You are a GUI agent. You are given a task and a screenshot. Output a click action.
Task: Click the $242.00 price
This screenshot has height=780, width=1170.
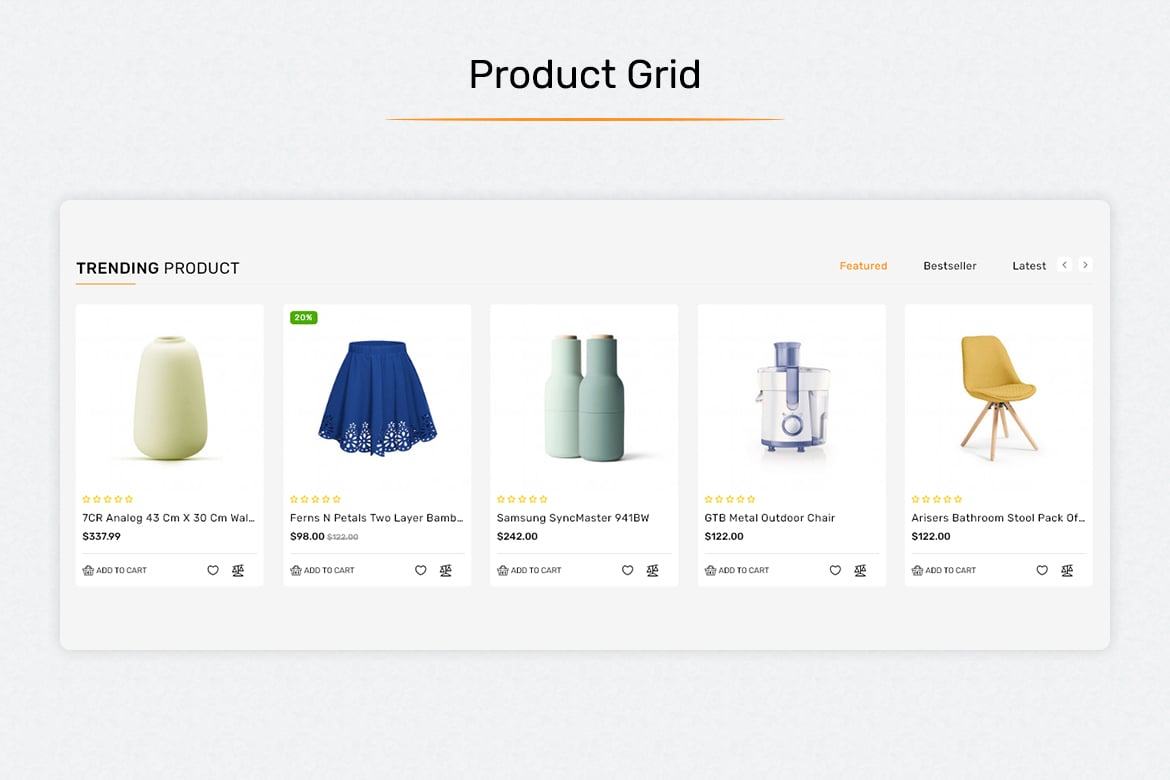(x=517, y=537)
